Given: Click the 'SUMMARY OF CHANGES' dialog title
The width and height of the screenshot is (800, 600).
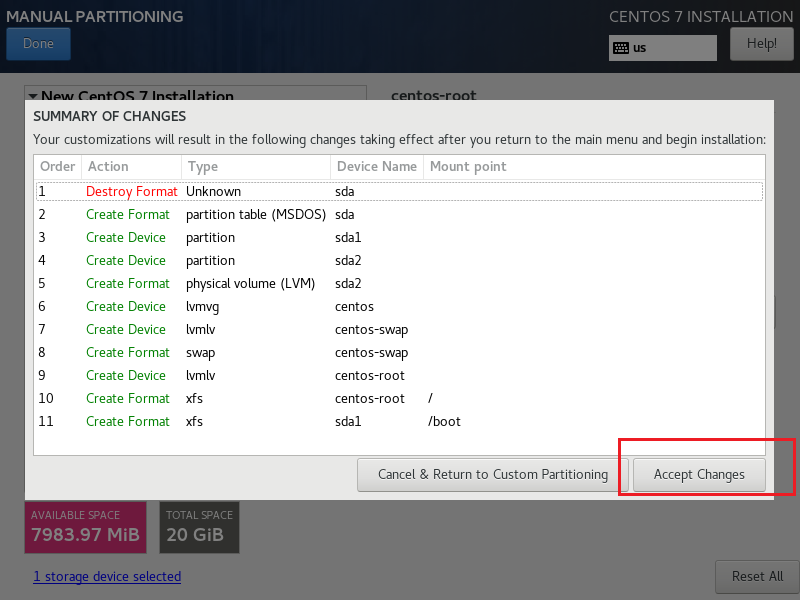Looking at the screenshot, I should coord(110,116).
